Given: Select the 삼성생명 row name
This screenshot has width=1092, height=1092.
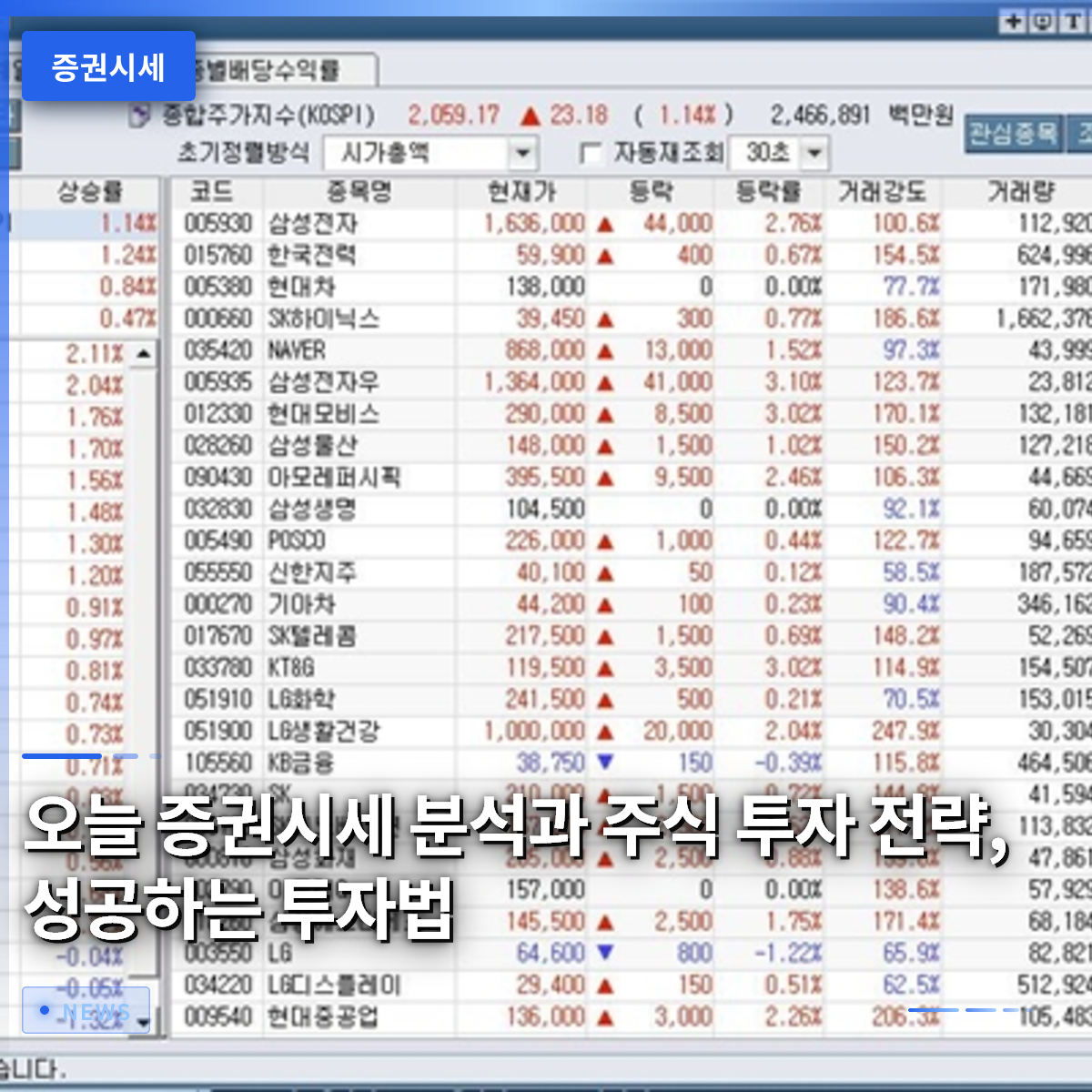Looking at the screenshot, I should coord(312,509).
